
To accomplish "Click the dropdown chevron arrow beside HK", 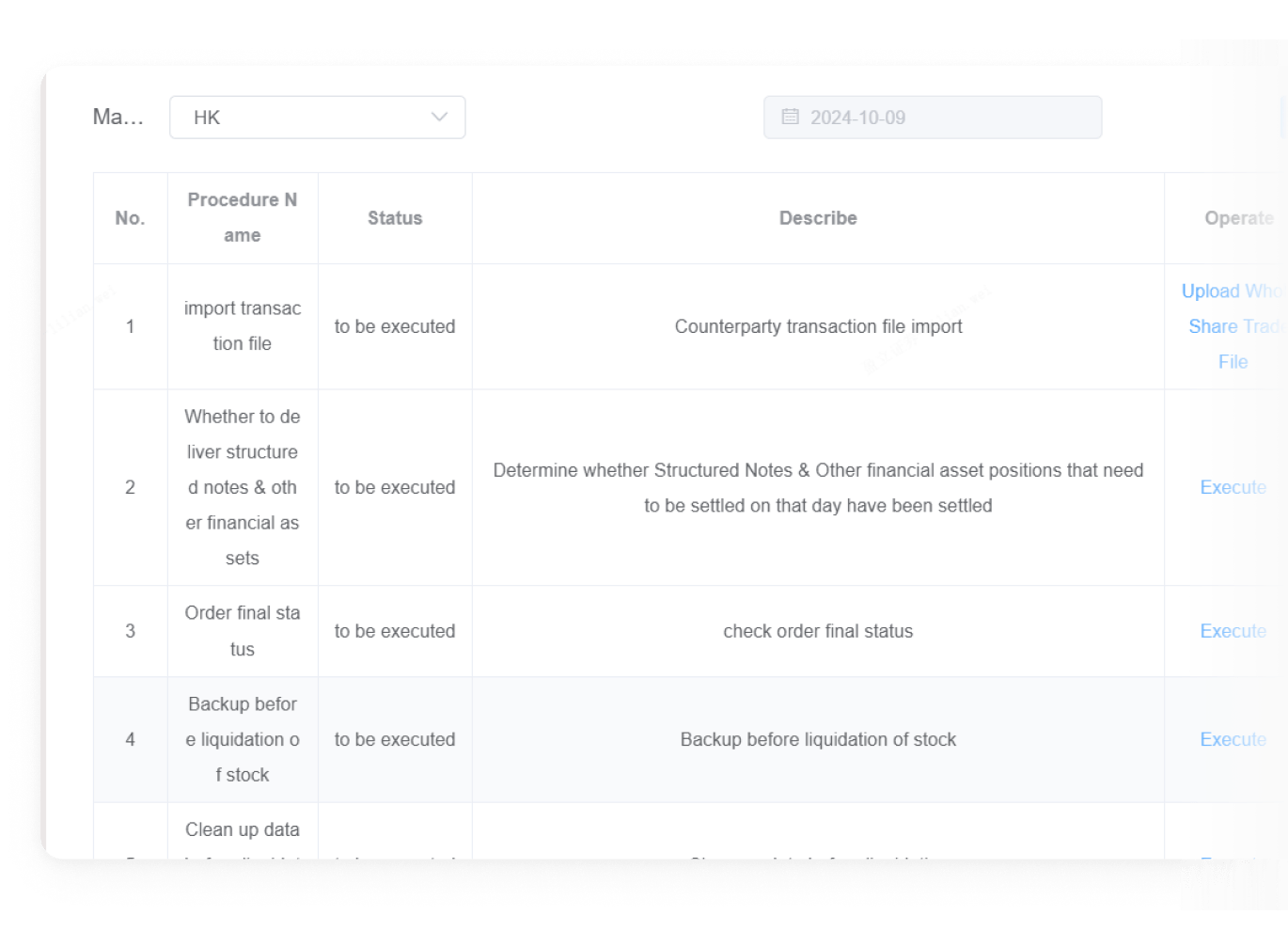I will 439,118.
